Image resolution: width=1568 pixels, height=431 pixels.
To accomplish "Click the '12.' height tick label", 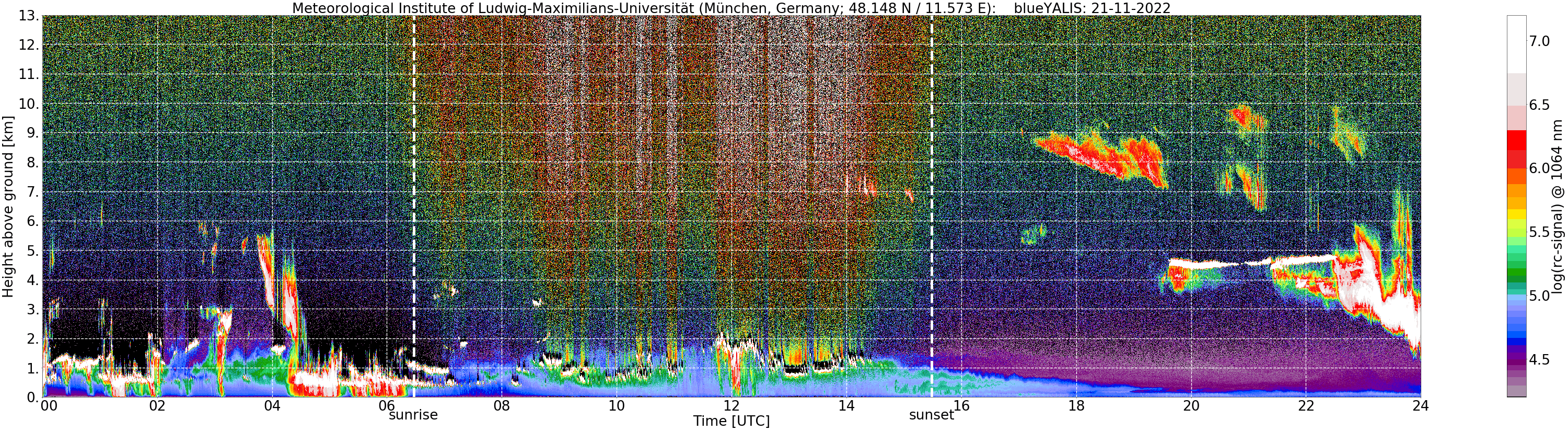I will [x=29, y=45].
